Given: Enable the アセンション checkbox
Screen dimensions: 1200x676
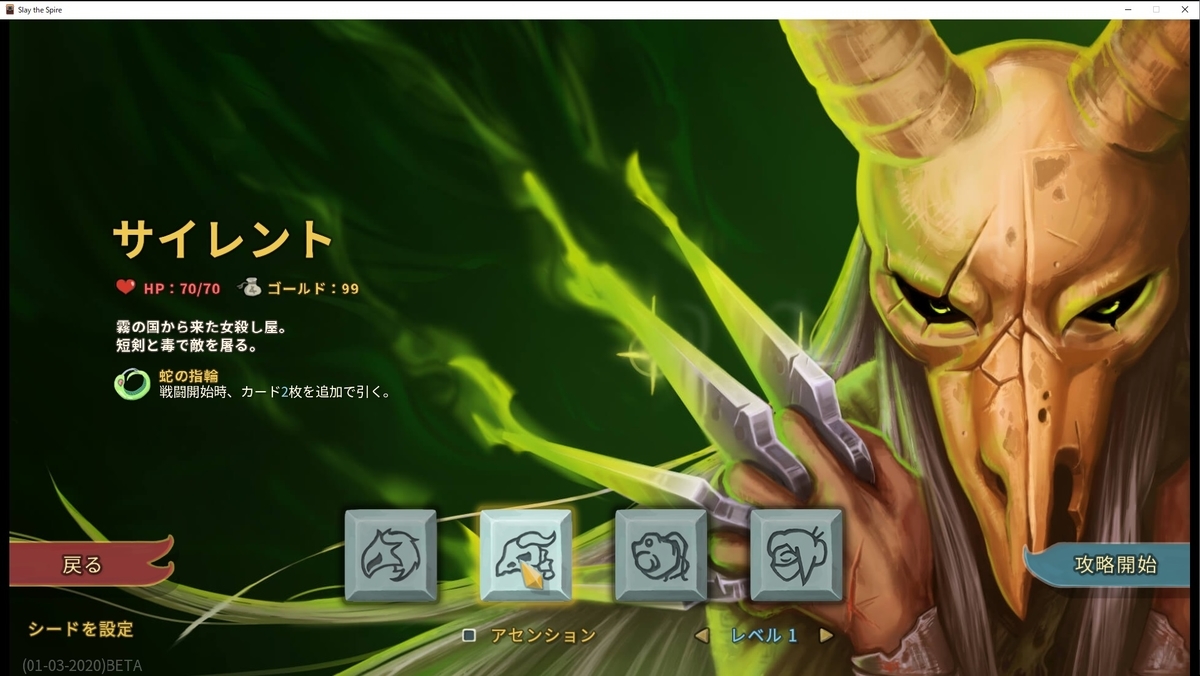Looking at the screenshot, I should pos(468,635).
